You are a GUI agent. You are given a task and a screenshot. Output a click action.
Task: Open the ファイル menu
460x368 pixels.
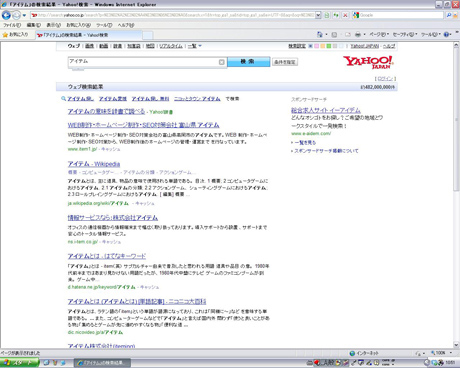pyautogui.click(x=12, y=25)
